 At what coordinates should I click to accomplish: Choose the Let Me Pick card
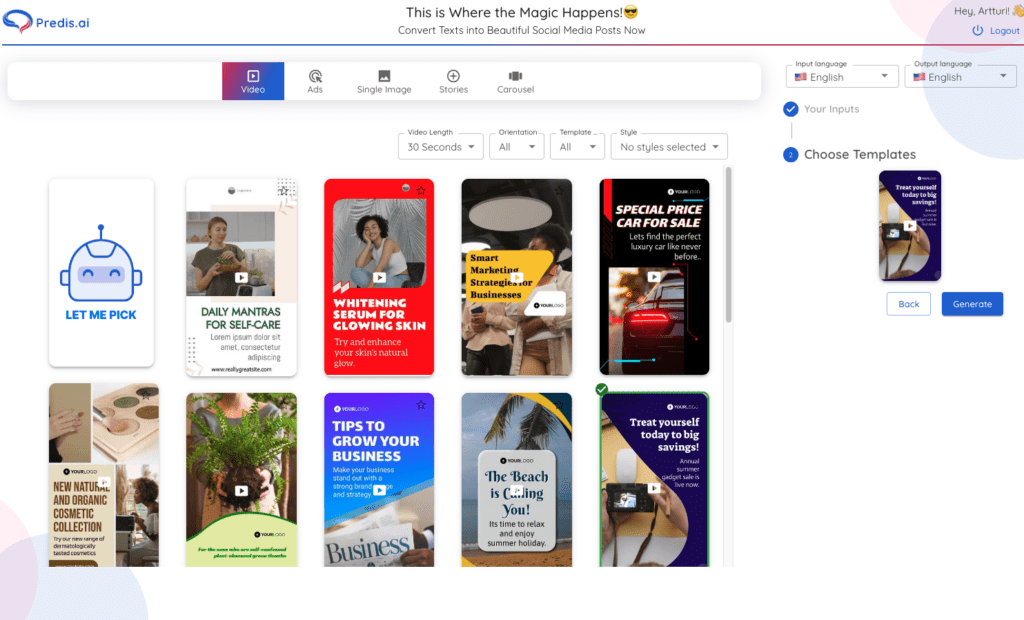[101, 272]
